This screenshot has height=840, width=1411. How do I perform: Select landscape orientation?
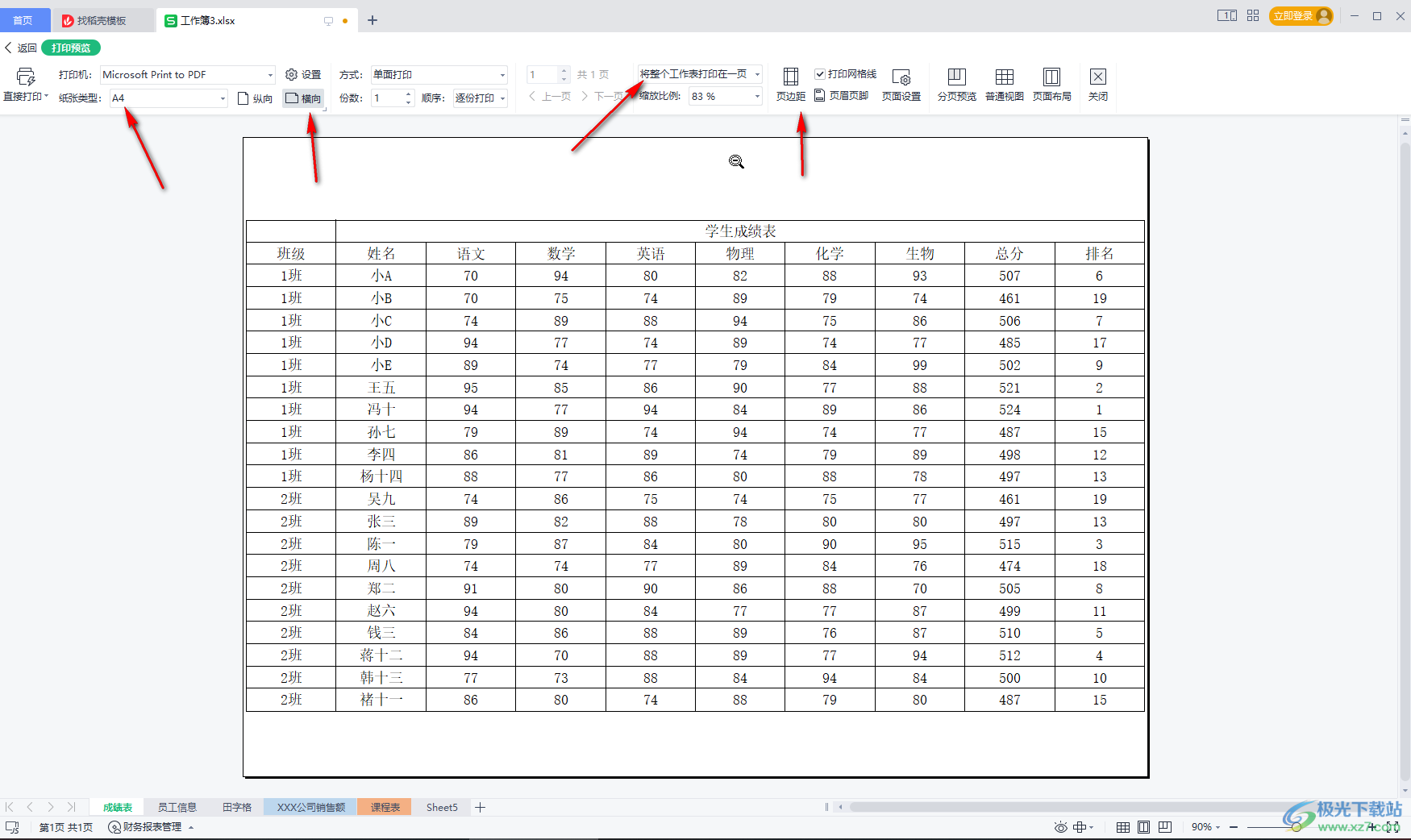(x=303, y=98)
